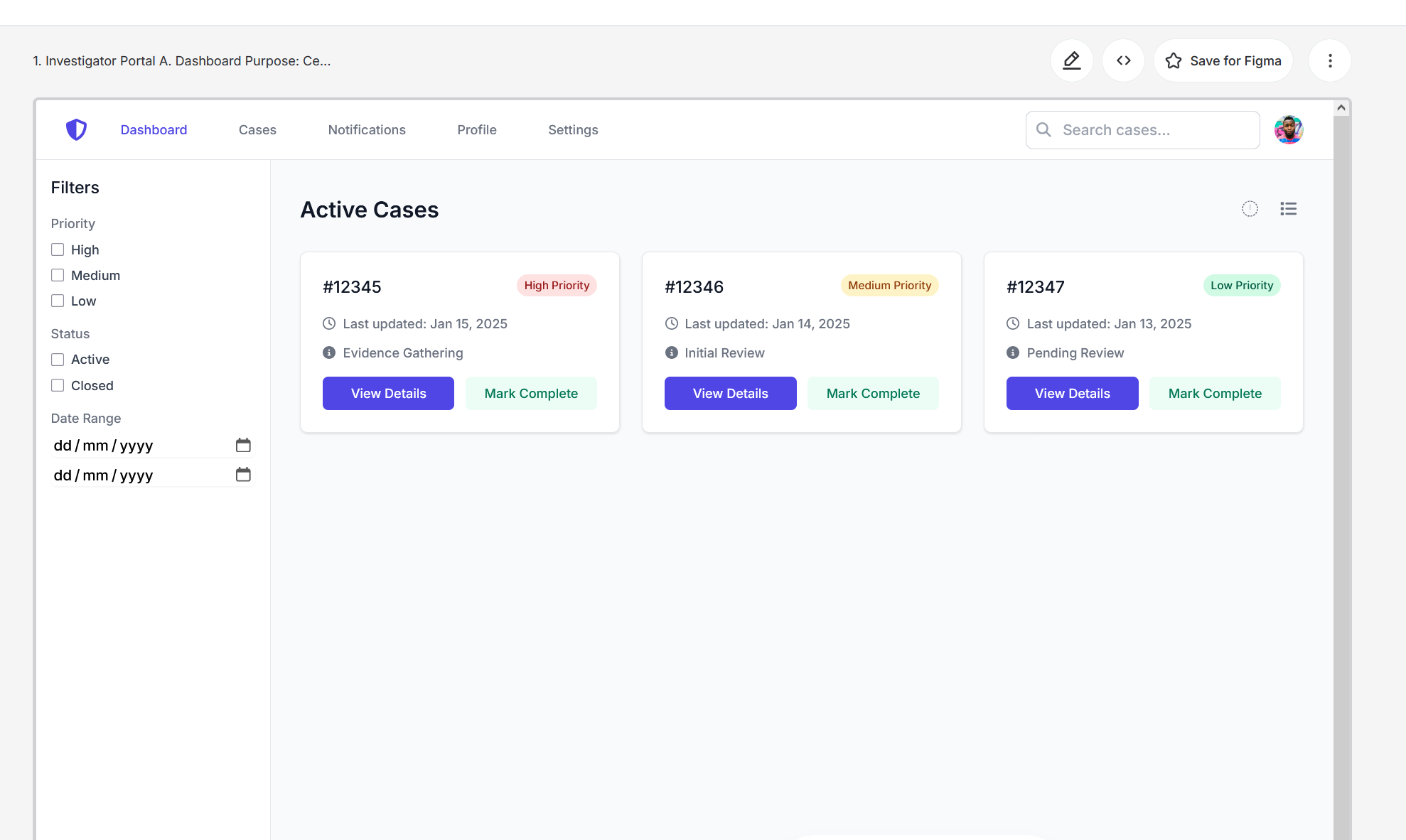The height and width of the screenshot is (840, 1406).
Task: Mark case #12346 complete
Action: click(873, 393)
